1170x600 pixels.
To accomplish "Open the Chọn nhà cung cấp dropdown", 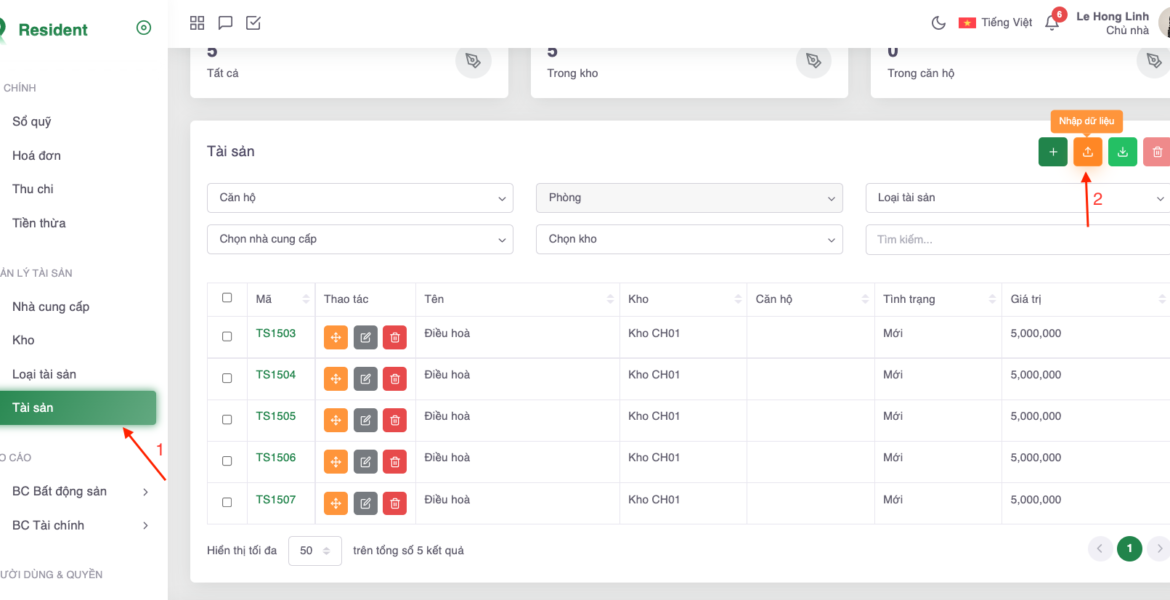I will click(360, 239).
